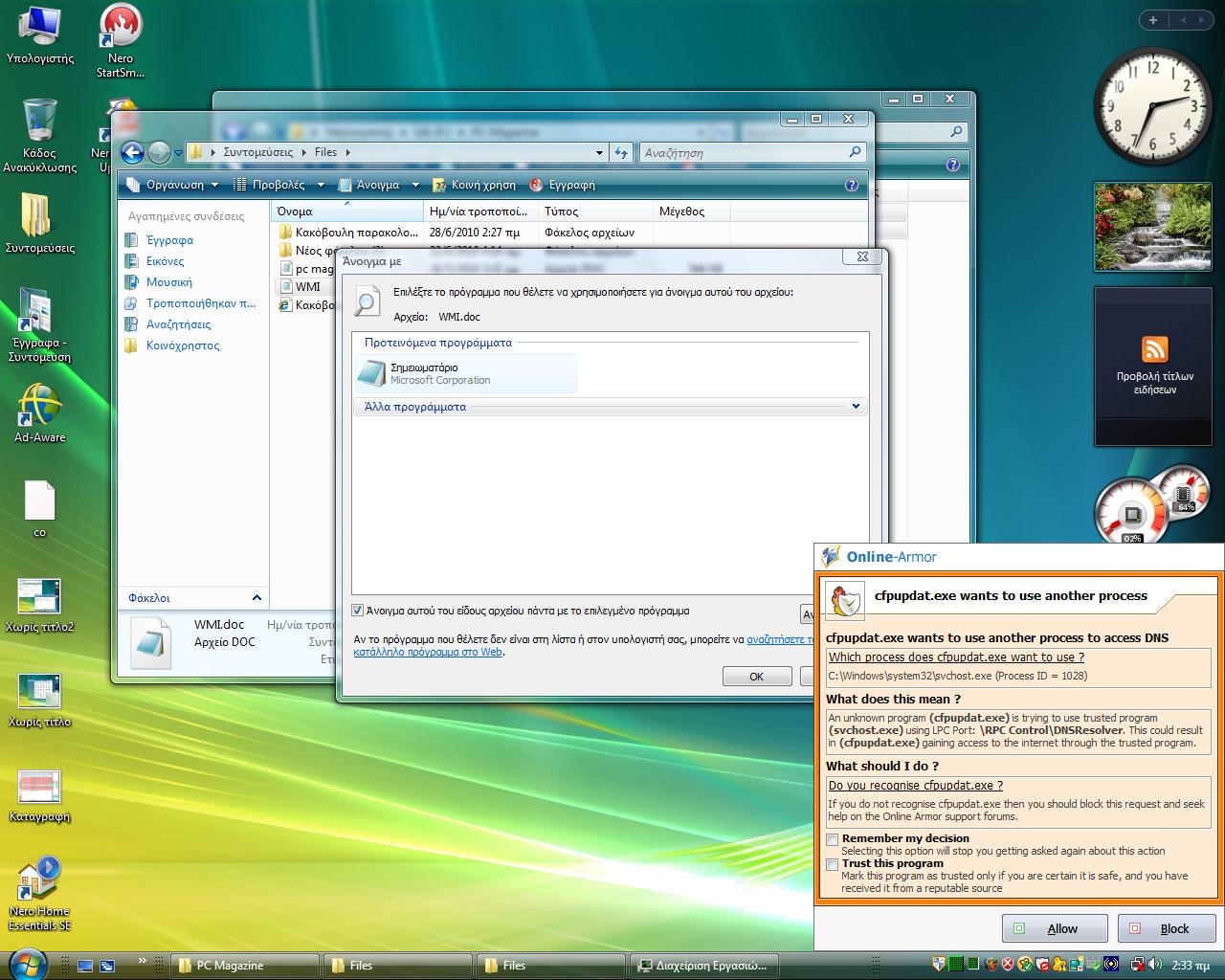
Task: Launch Nero Home Essentials SE shortcut
Action: (39, 894)
